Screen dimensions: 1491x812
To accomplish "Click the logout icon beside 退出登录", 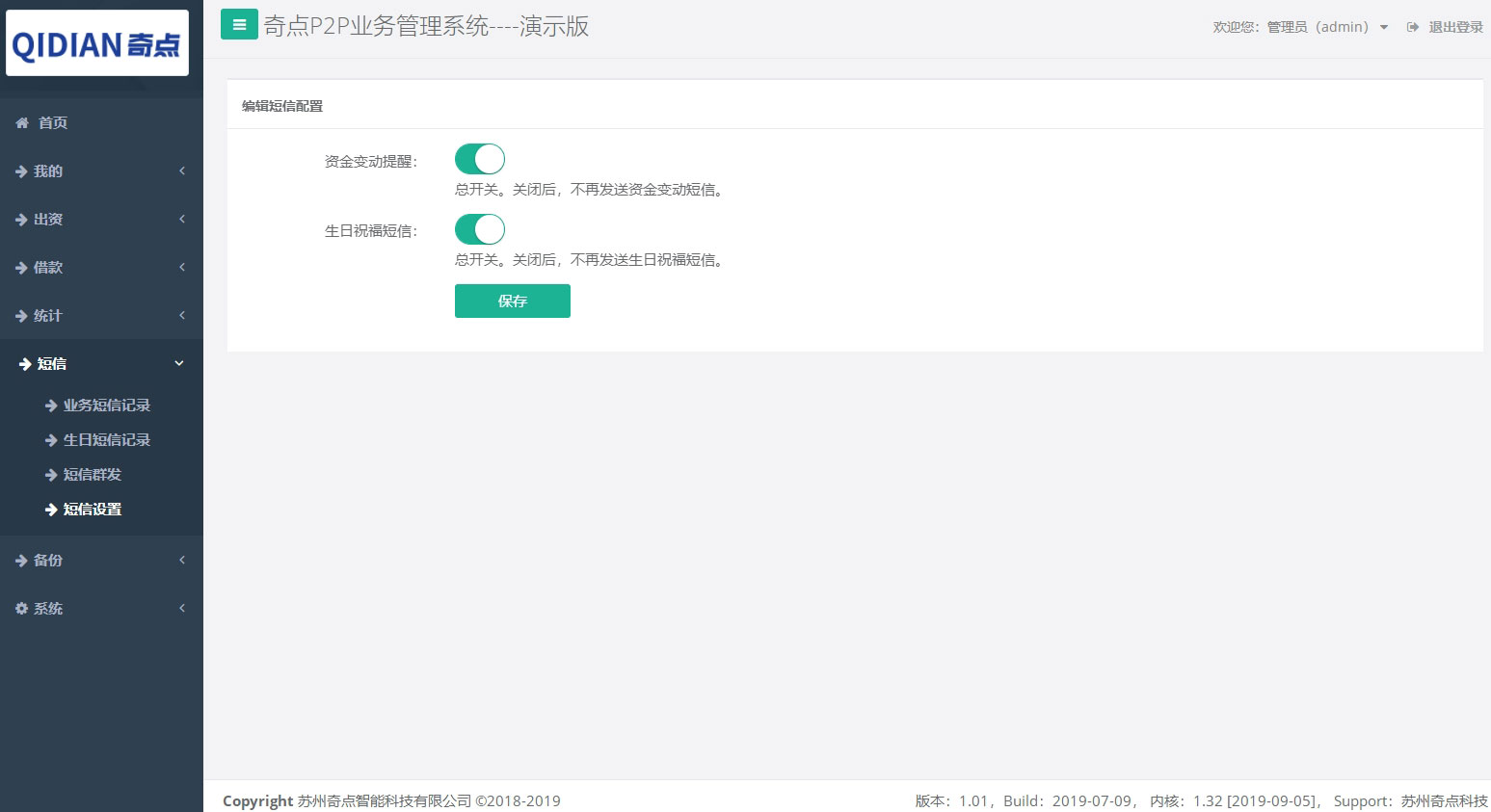I will point(1411,26).
